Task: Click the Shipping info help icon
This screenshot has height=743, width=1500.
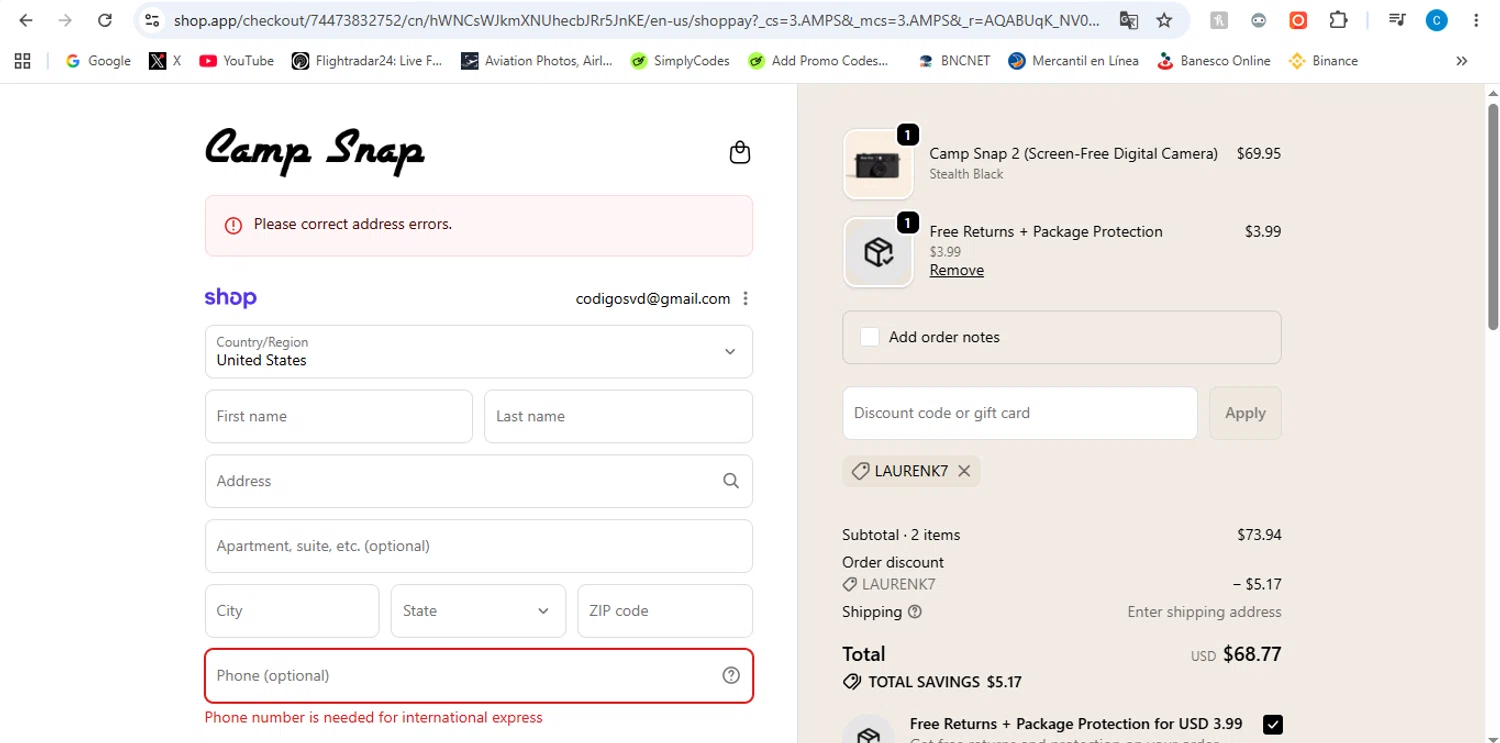Action: (x=915, y=612)
